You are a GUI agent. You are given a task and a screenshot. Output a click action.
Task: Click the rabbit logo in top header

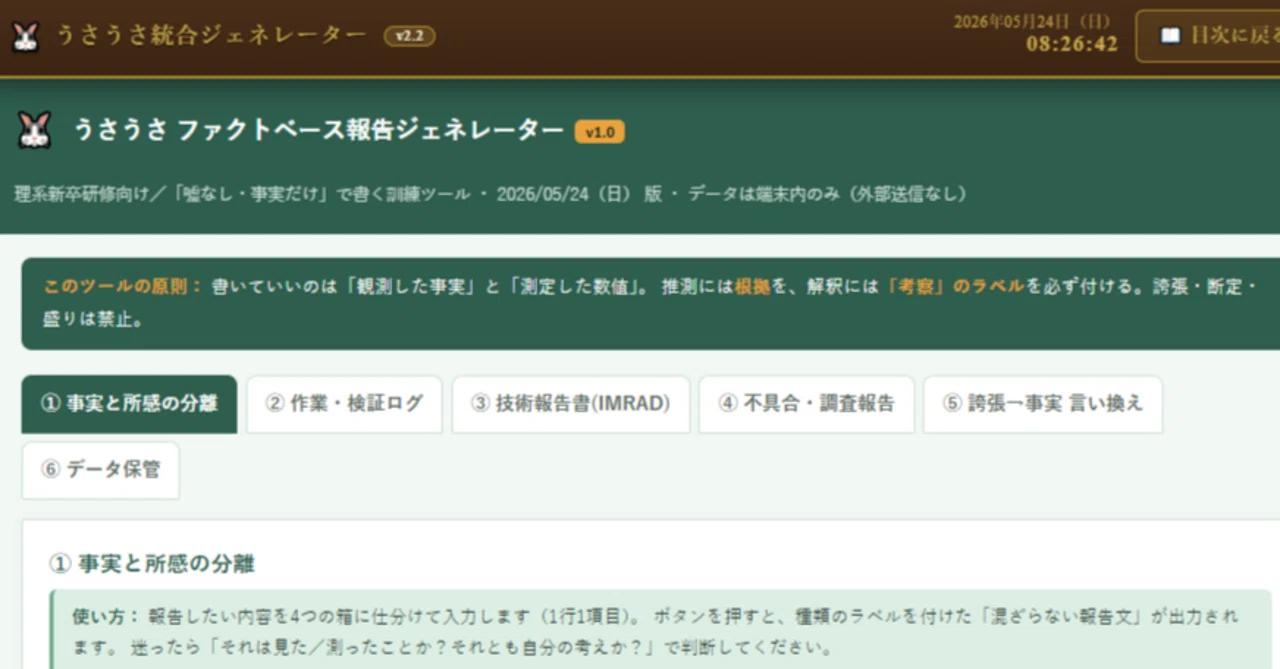[25, 37]
